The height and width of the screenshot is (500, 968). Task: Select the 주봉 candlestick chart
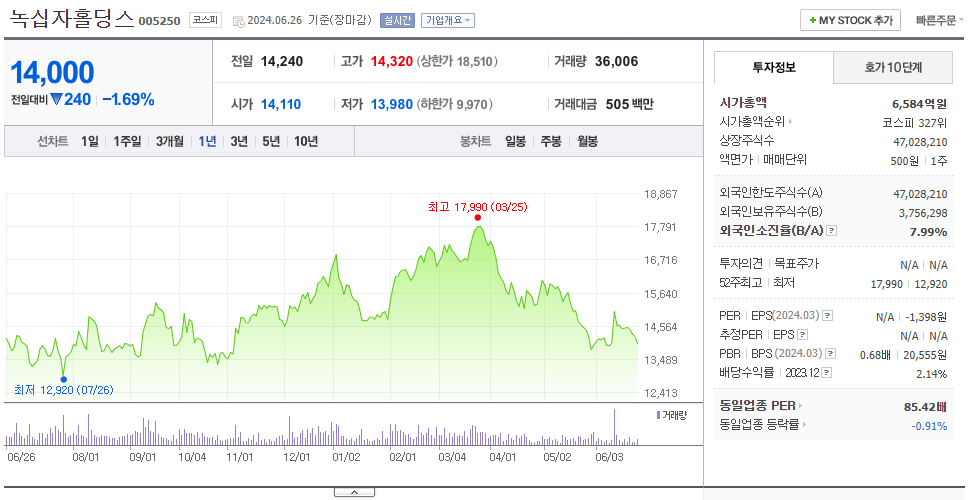coord(551,141)
